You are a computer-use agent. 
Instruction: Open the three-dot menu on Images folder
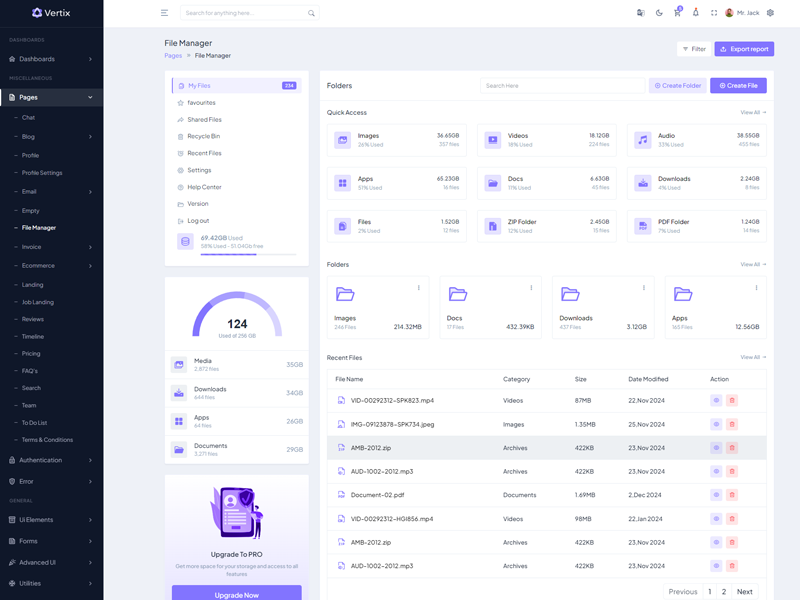coord(419,288)
